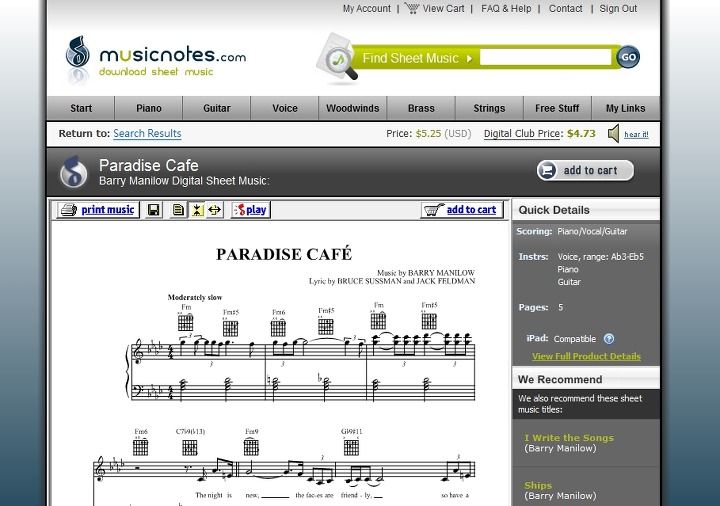Click the Musicnotes badge beside Paradise Cafe title

[73, 172]
